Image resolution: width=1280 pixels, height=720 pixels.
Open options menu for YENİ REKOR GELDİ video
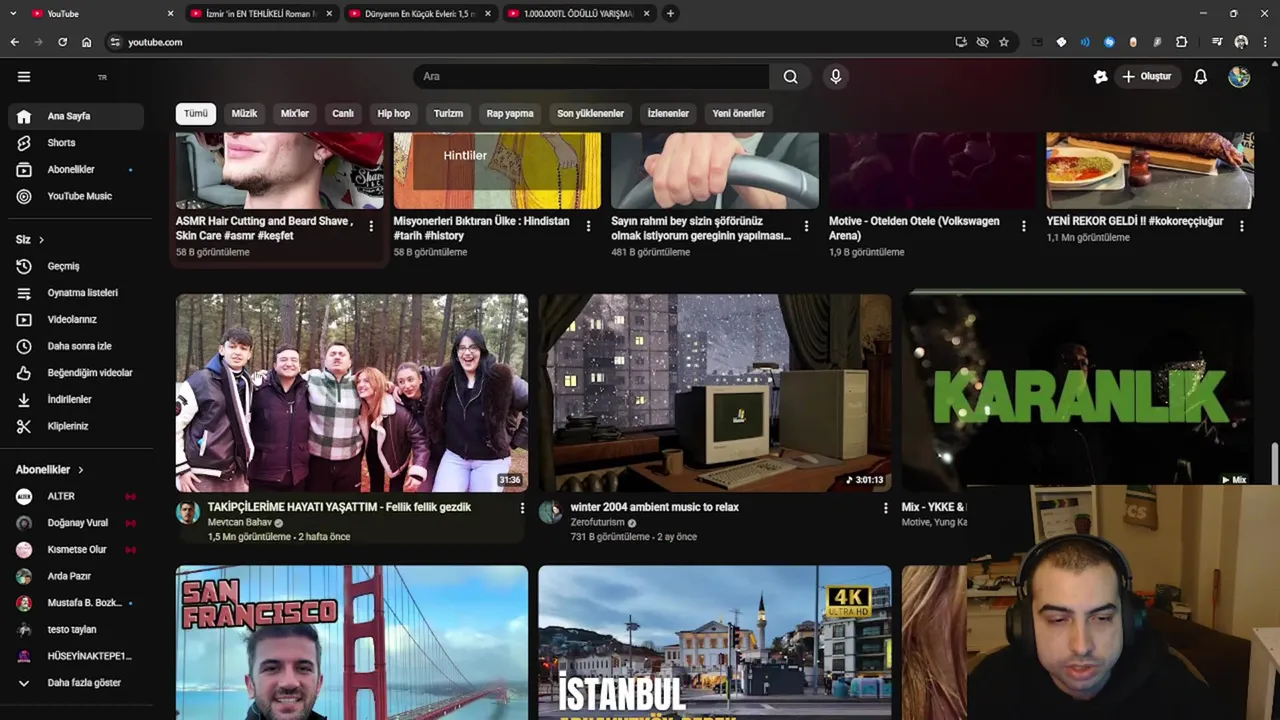(1241, 227)
